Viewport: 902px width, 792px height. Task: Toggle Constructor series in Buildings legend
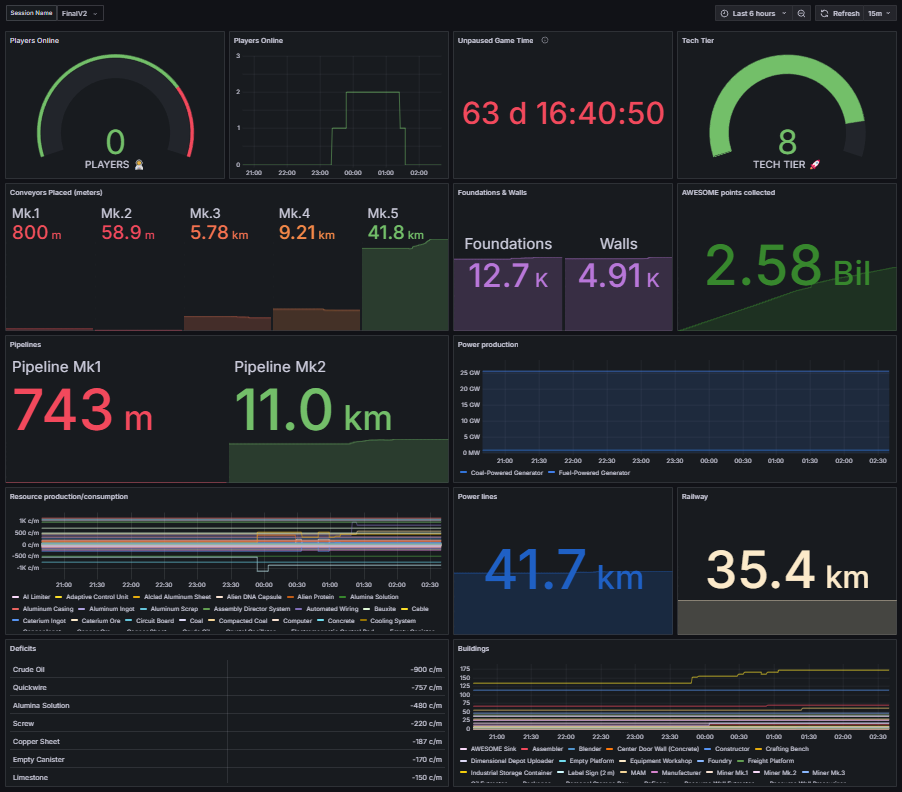coord(732,749)
